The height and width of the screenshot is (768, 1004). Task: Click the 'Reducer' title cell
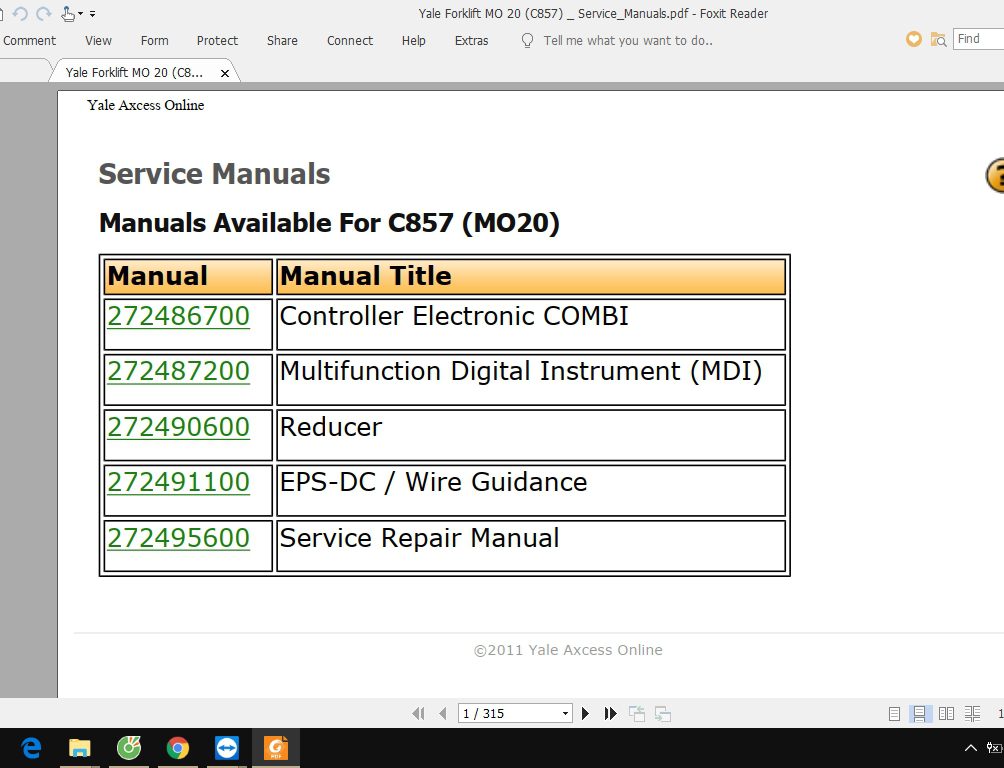pyautogui.click(x=531, y=435)
